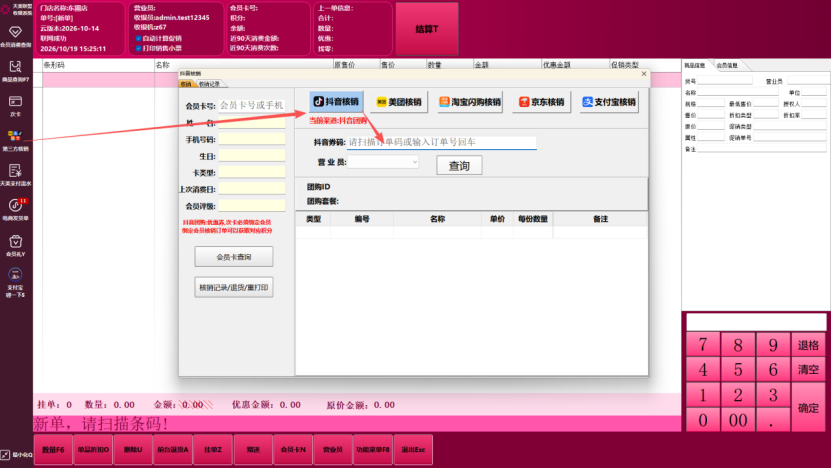This screenshot has width=831, height=468.
Task: Click the 名称 column header in dialog table
Action: click(x=437, y=219)
